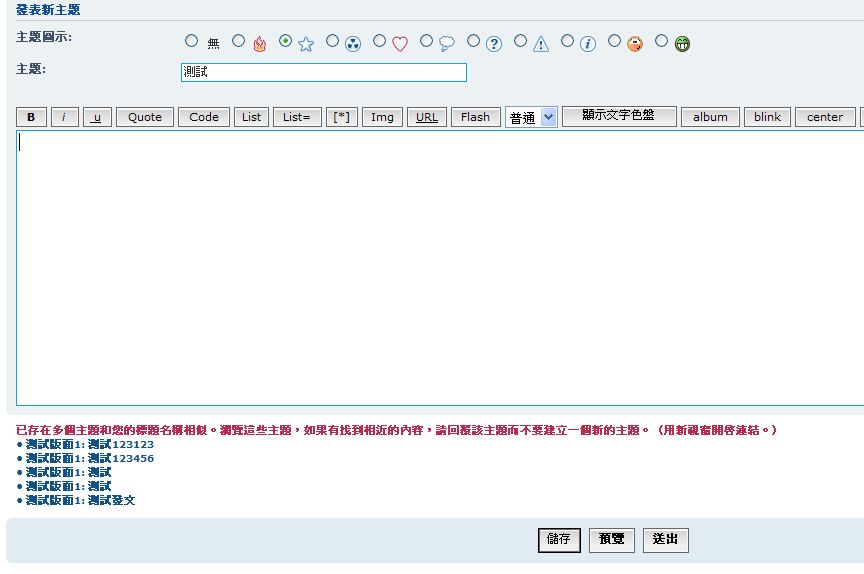Insert a URL tag from the toolbar
This screenshot has height=574, width=864.
point(427,117)
